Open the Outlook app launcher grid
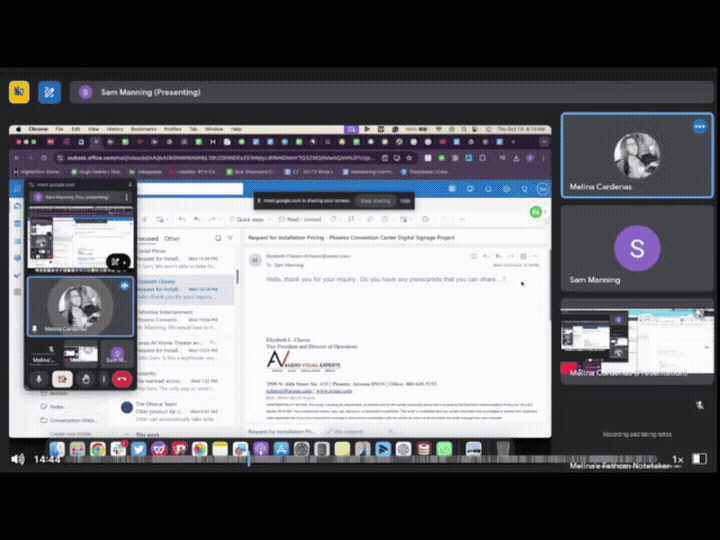Viewport: 720px width, 540px height. tap(17, 189)
